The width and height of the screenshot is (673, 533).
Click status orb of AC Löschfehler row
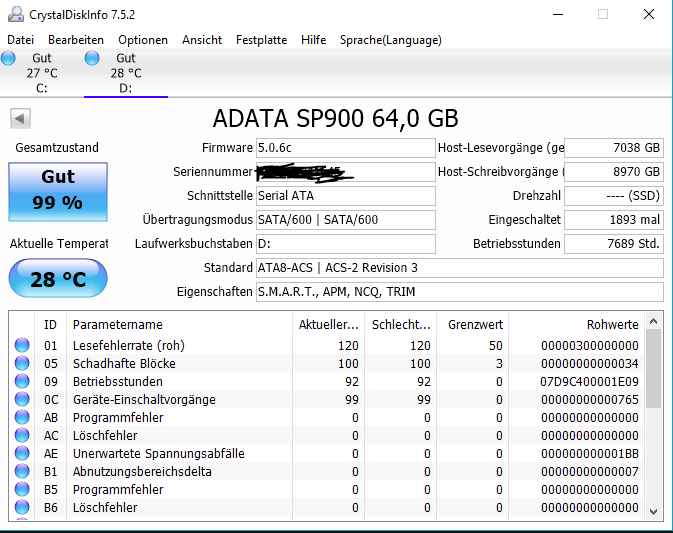tap(22, 435)
